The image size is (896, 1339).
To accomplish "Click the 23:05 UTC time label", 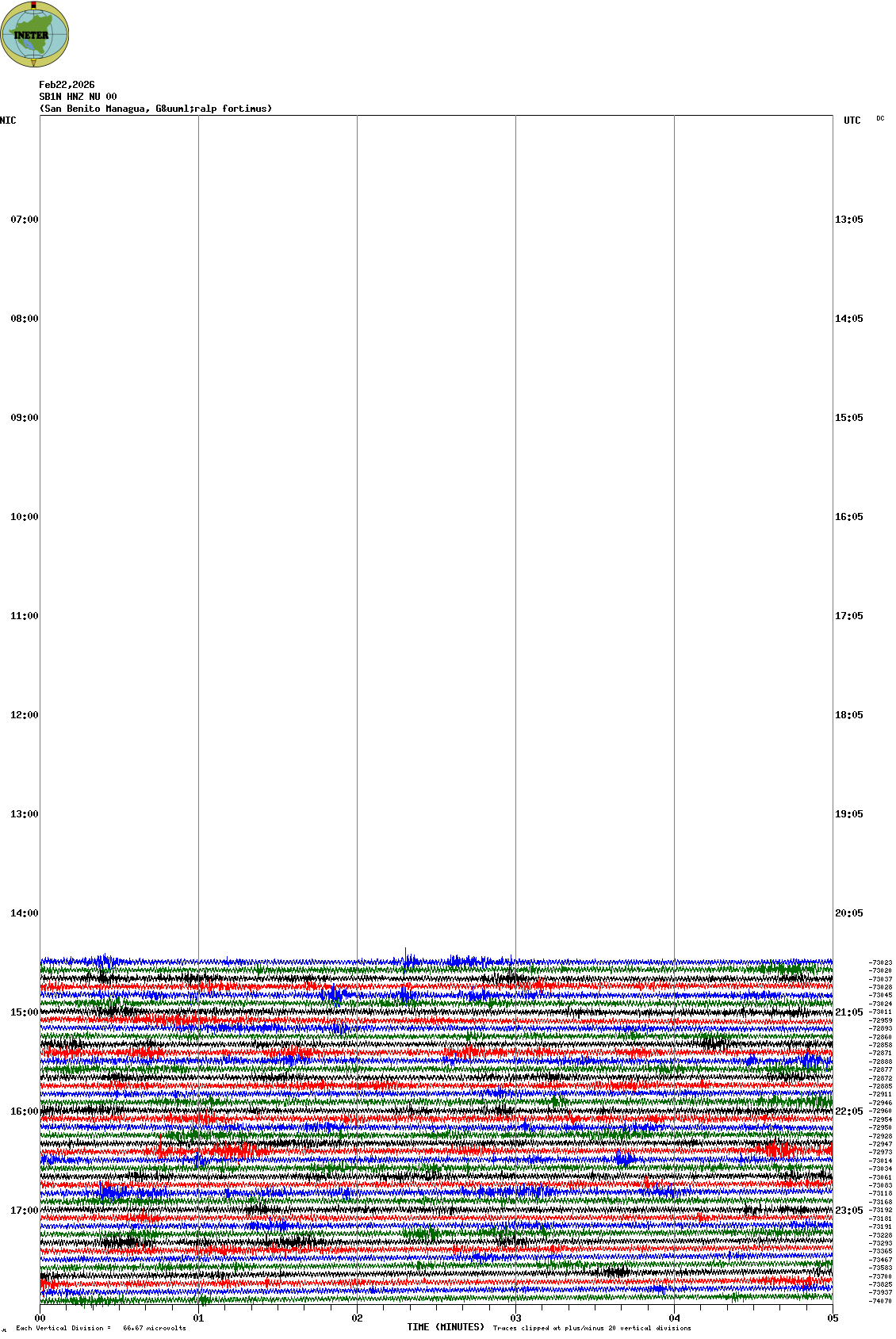I will 848,1211.
